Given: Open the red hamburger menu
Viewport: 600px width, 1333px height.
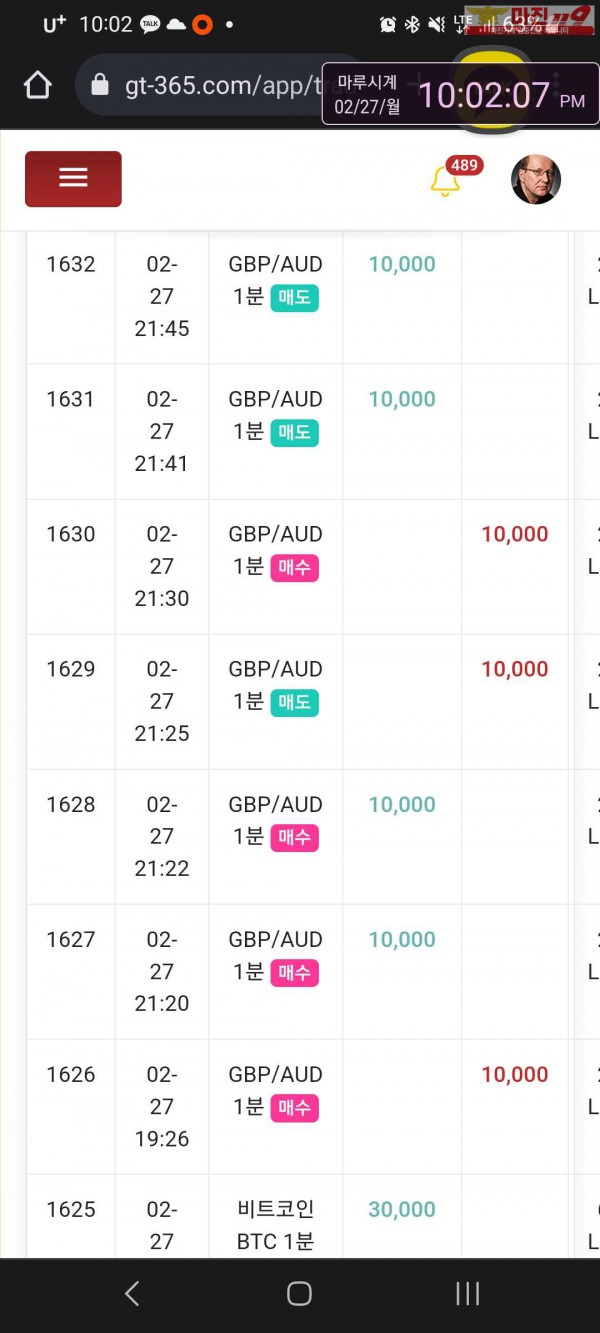Looking at the screenshot, I should click(73, 179).
